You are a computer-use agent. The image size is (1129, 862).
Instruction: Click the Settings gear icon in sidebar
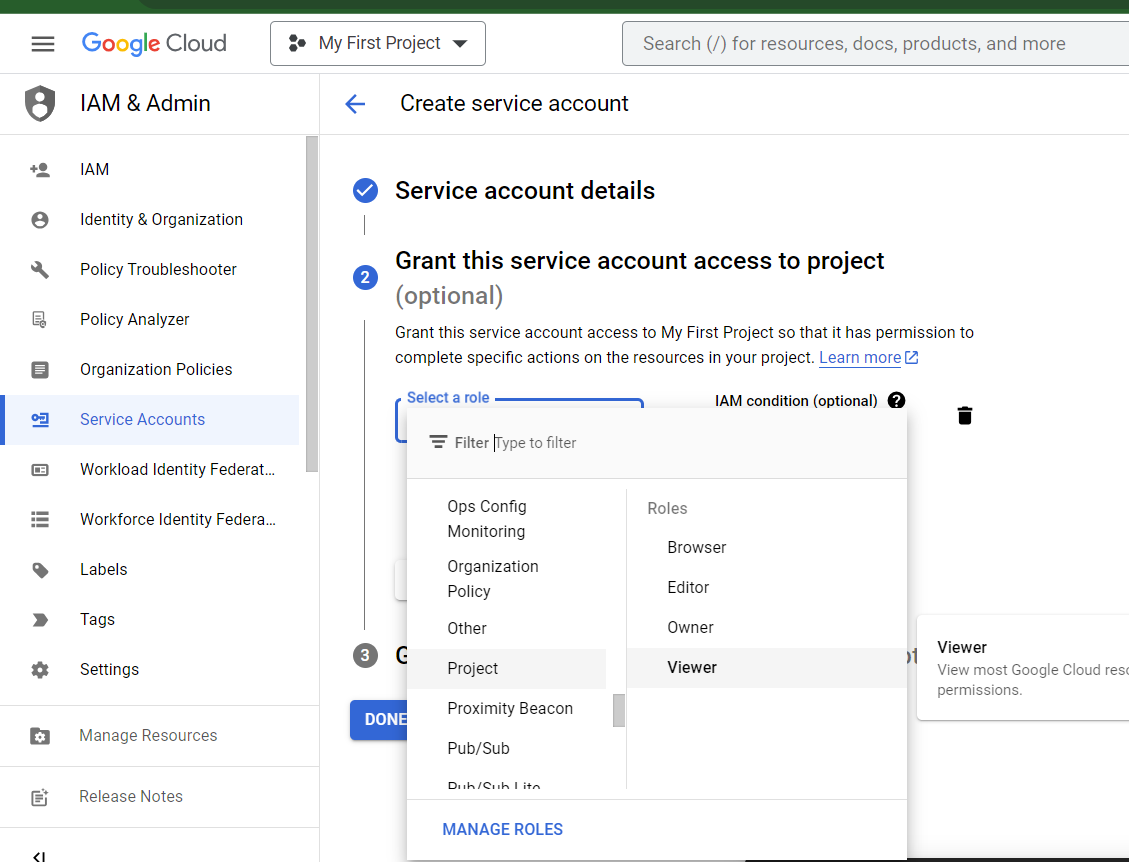tap(40, 670)
